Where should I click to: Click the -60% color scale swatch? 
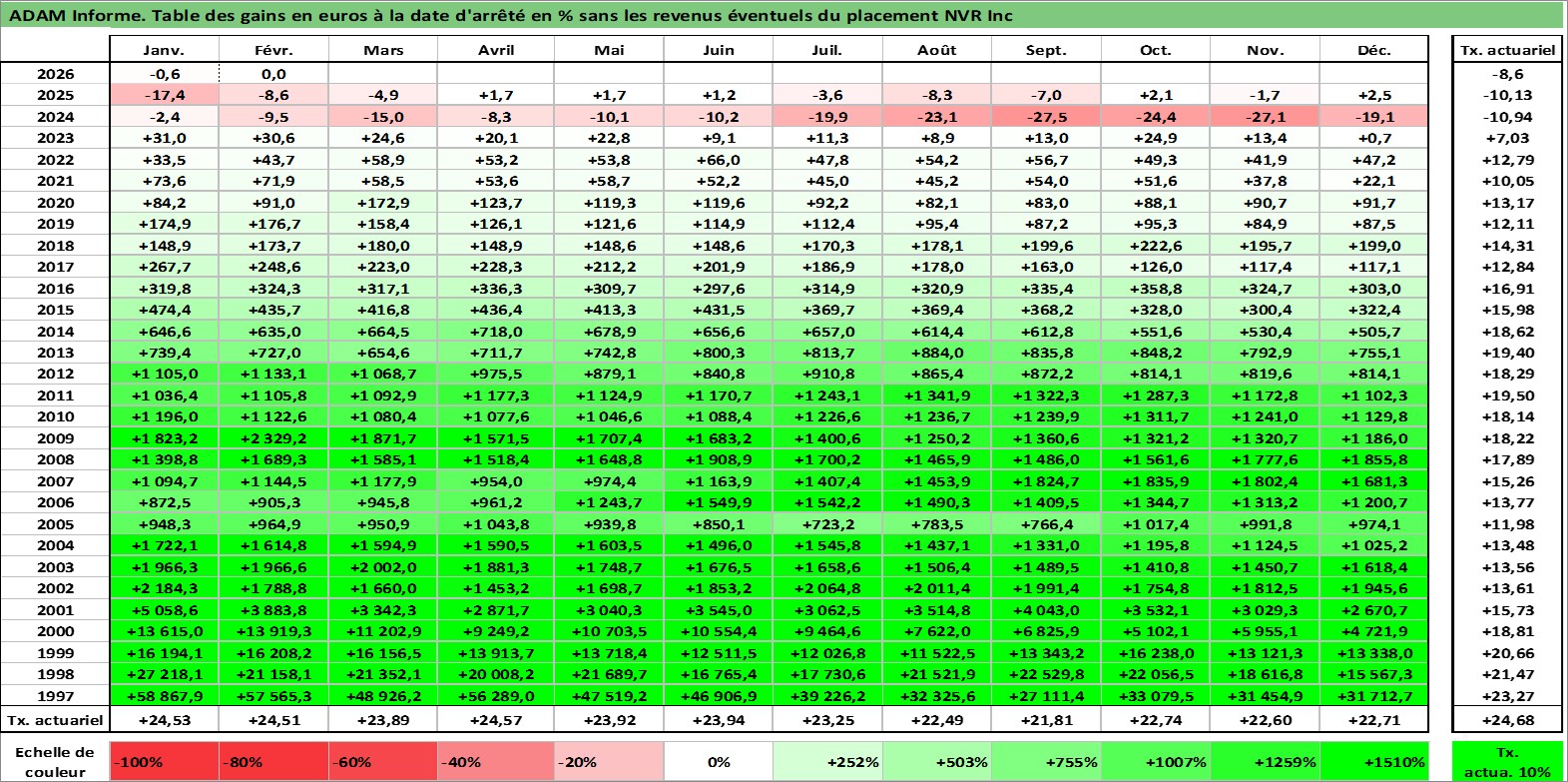pos(383,761)
